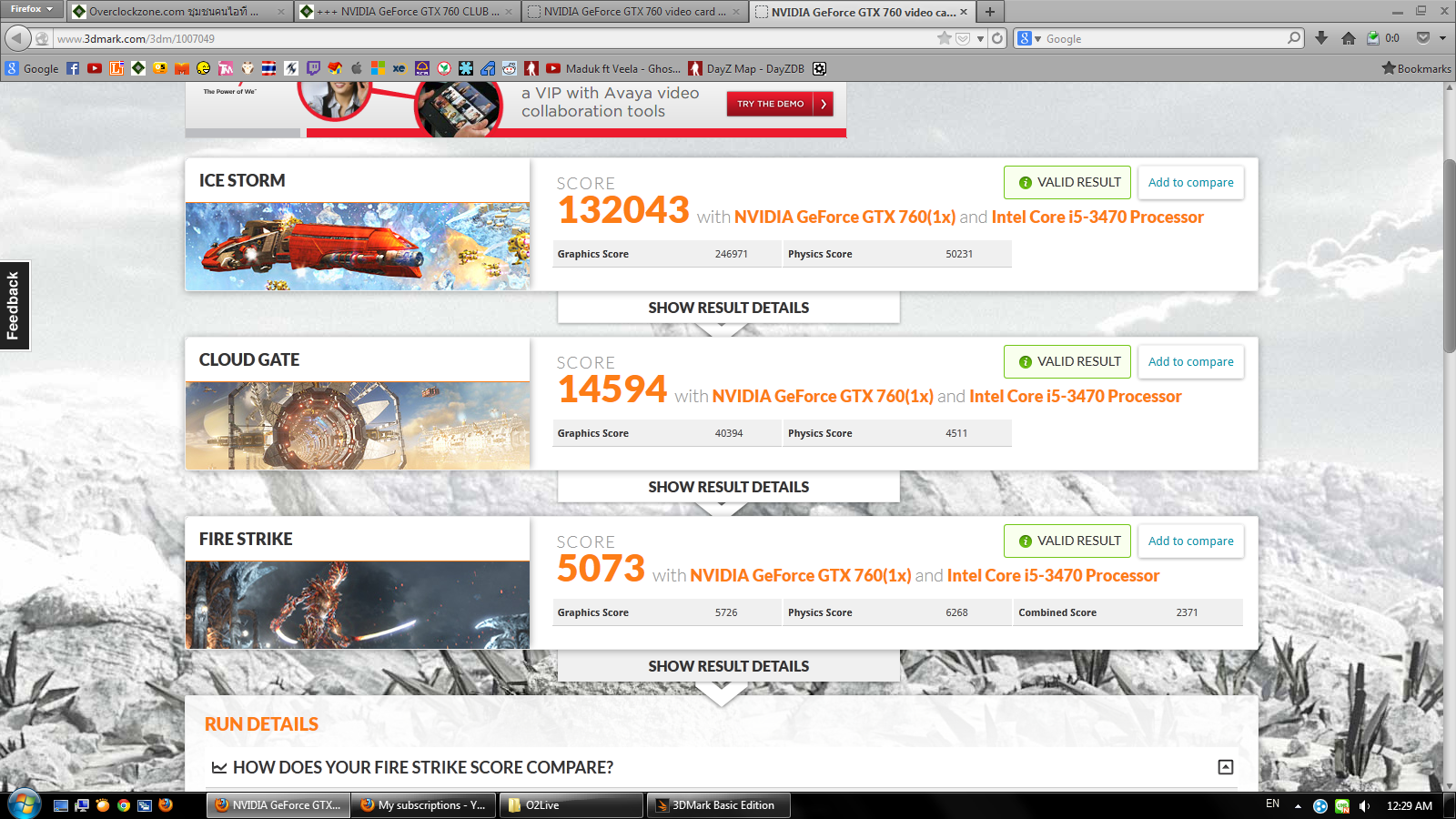Open the Reddit bookmark icon
Screen dimensions: 1456x819
coord(510,68)
